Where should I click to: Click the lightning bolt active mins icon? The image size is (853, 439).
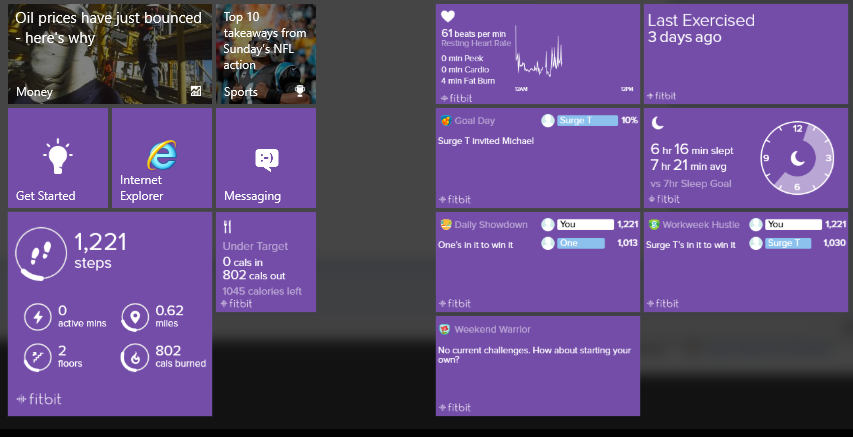(38, 317)
